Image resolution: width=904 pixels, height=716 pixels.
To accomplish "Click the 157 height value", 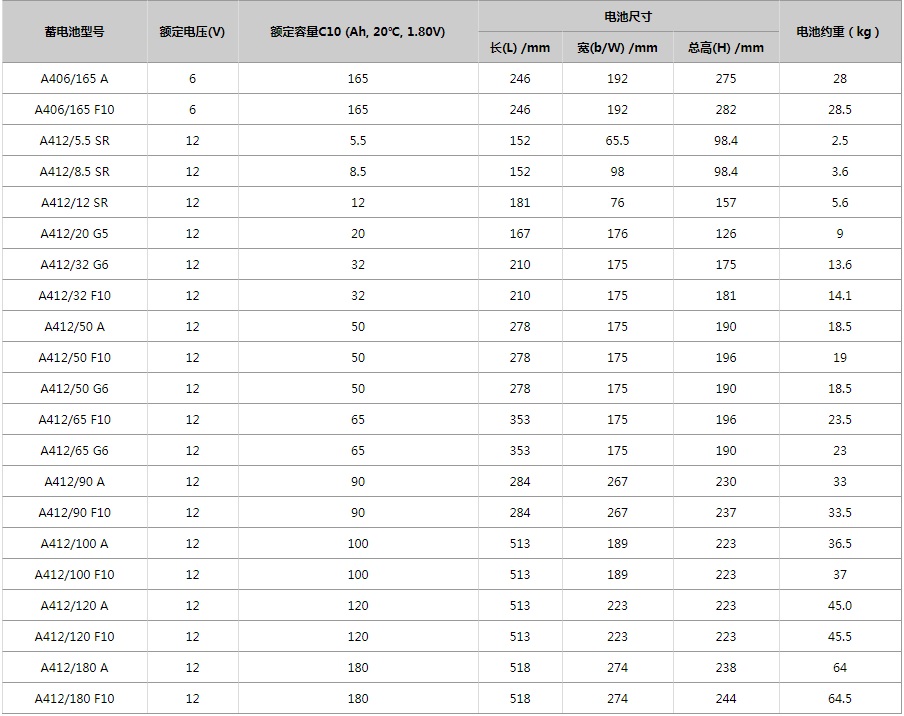I will 725,203.
